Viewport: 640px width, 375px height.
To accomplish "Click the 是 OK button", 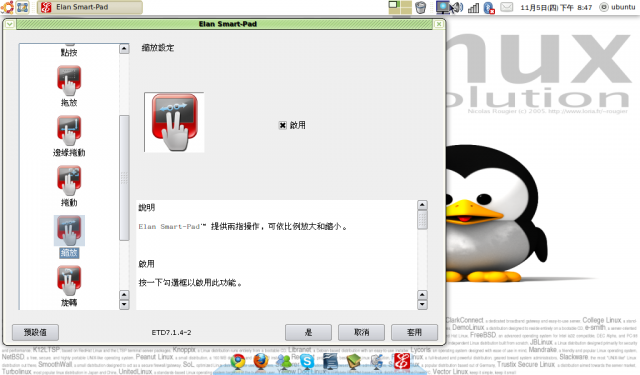I will click(x=308, y=332).
